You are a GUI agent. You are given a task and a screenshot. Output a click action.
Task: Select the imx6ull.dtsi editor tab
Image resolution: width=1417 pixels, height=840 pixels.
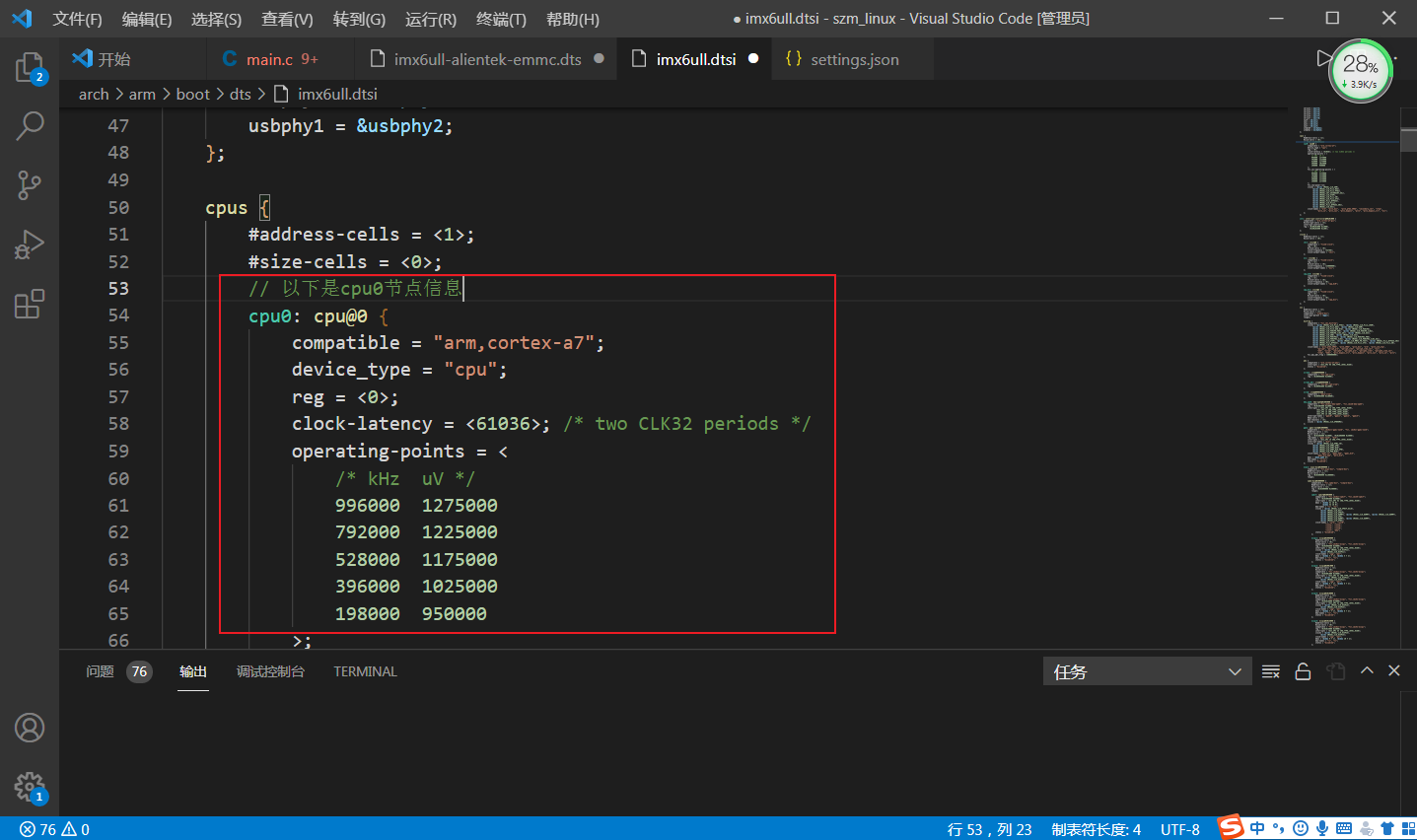(695, 59)
